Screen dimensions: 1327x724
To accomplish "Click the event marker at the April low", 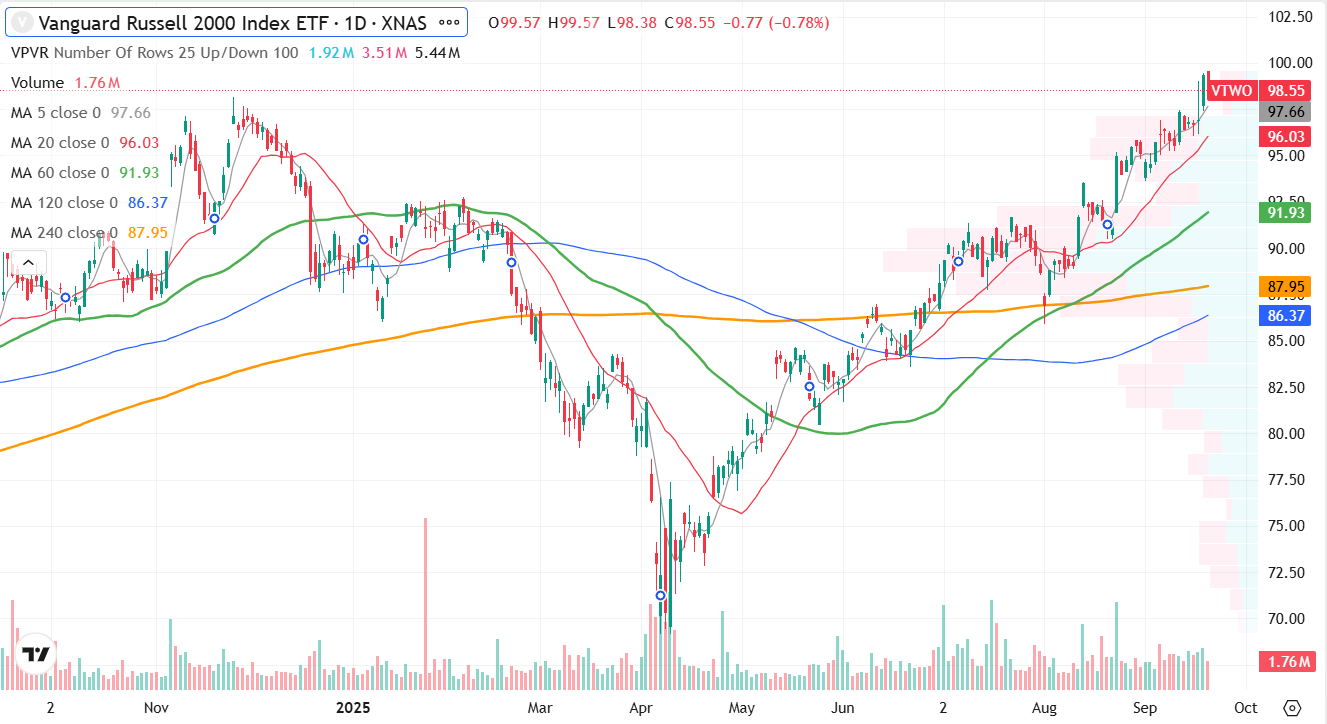I will tap(660, 595).
